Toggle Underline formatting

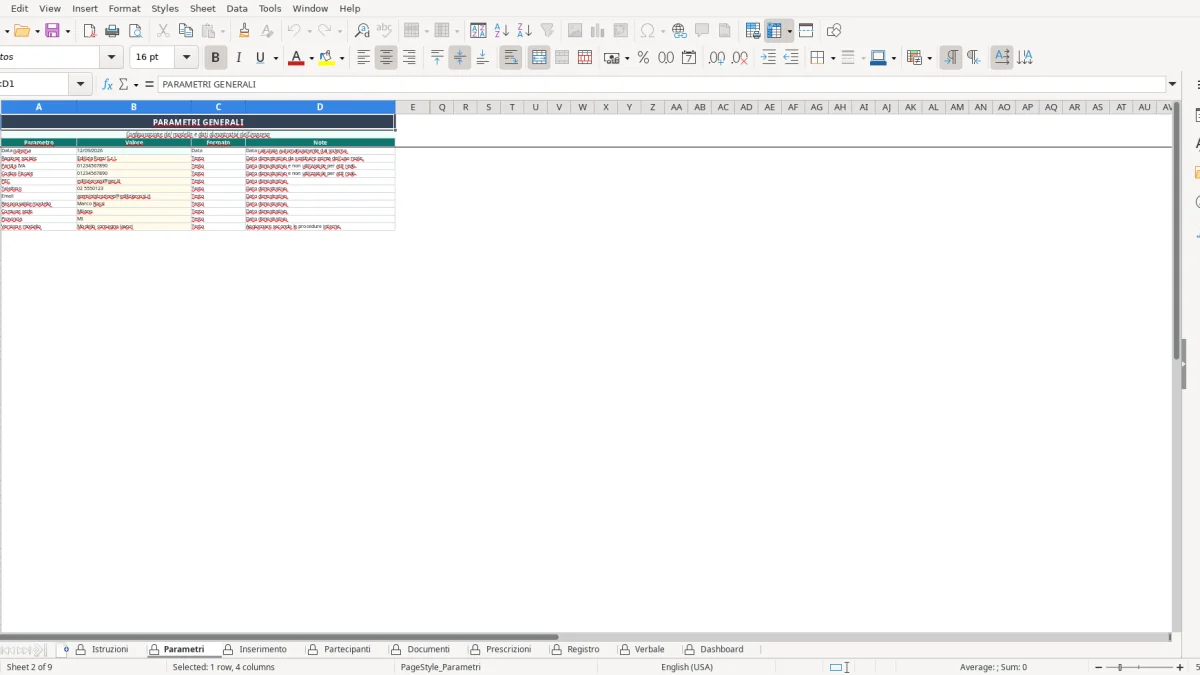[x=261, y=58]
